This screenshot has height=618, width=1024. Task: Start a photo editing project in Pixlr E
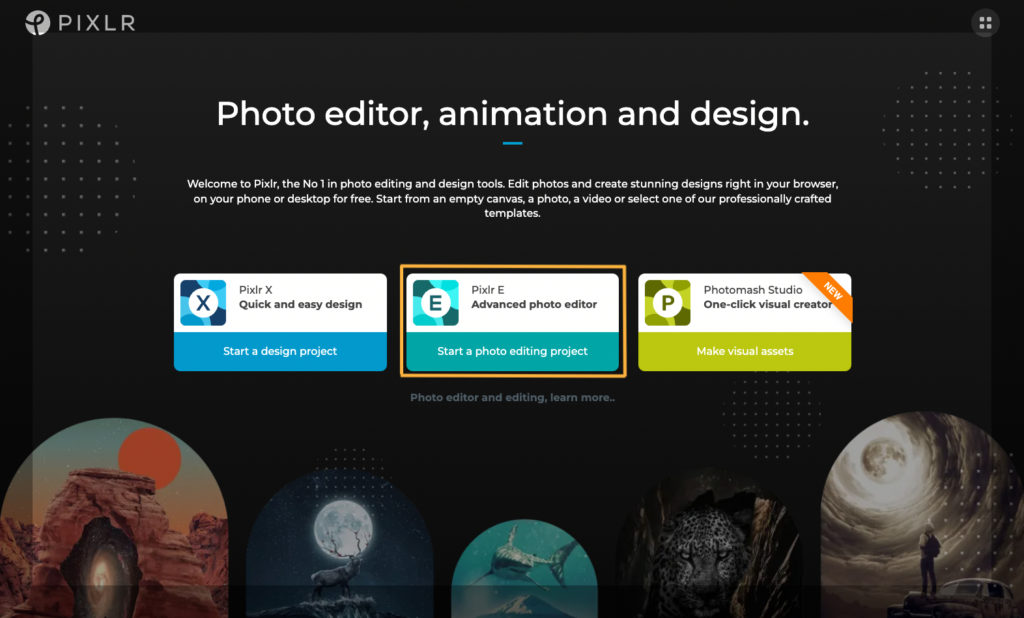tap(511, 351)
